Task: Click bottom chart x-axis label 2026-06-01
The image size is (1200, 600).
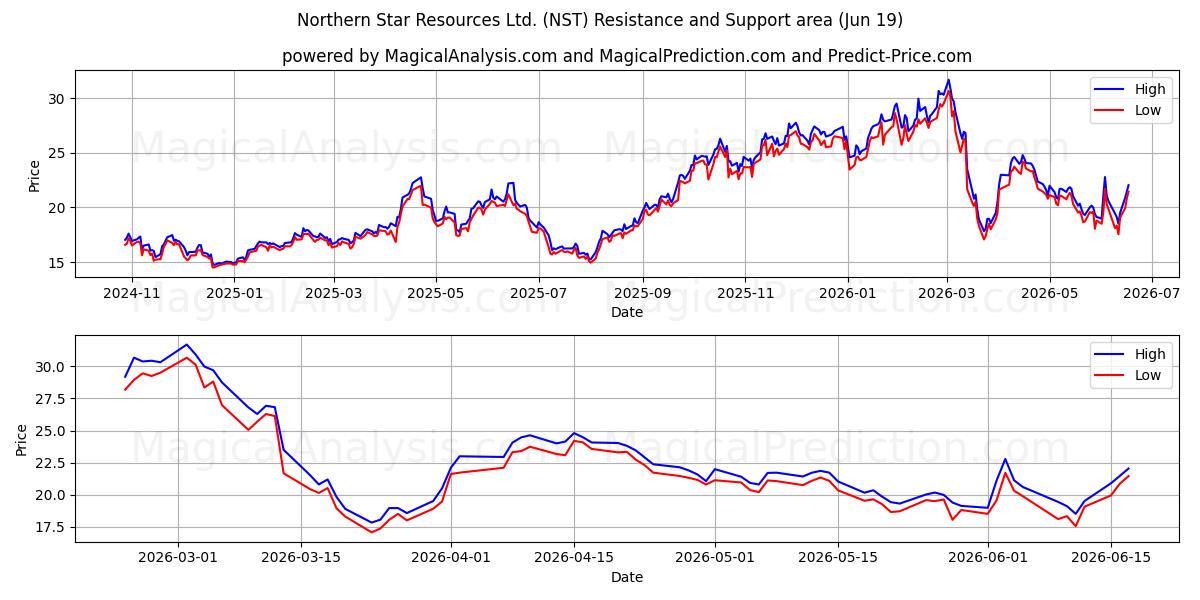Action: (x=988, y=559)
